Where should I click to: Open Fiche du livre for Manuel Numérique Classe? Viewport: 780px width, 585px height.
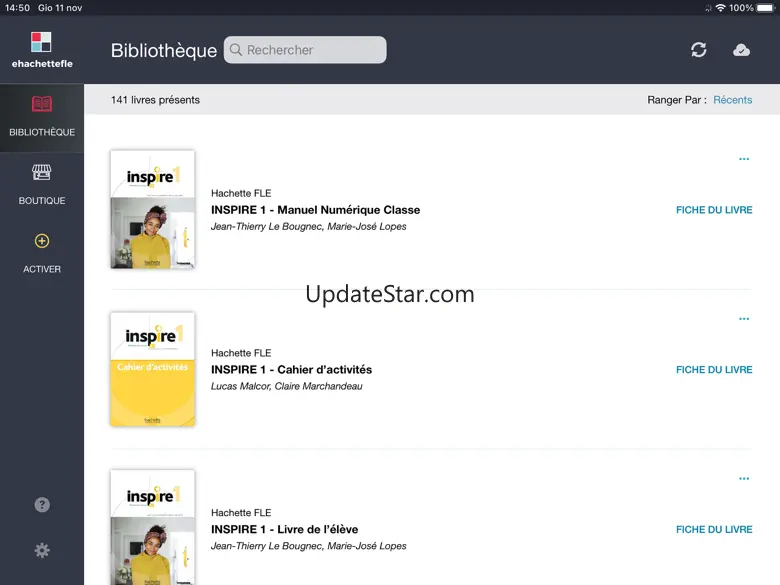(x=714, y=210)
